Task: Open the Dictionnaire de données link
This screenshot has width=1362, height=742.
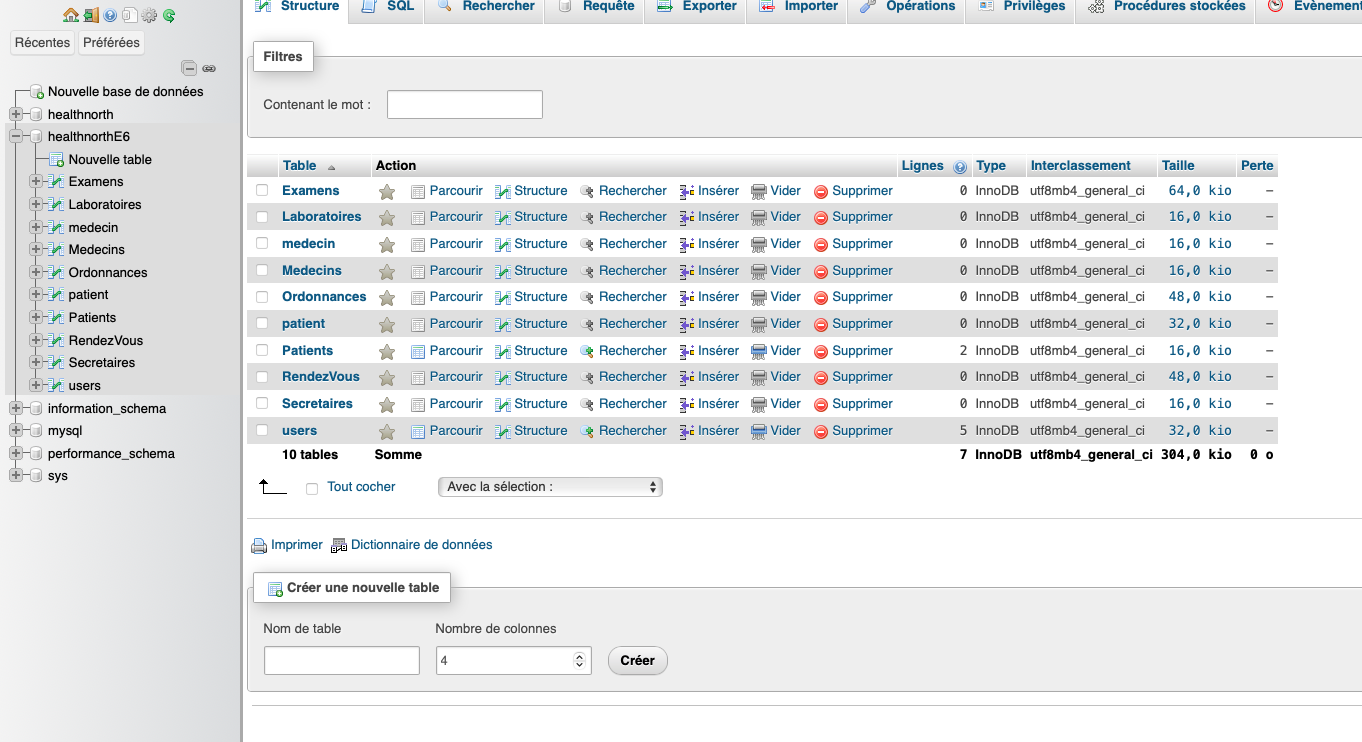Action: (x=420, y=545)
